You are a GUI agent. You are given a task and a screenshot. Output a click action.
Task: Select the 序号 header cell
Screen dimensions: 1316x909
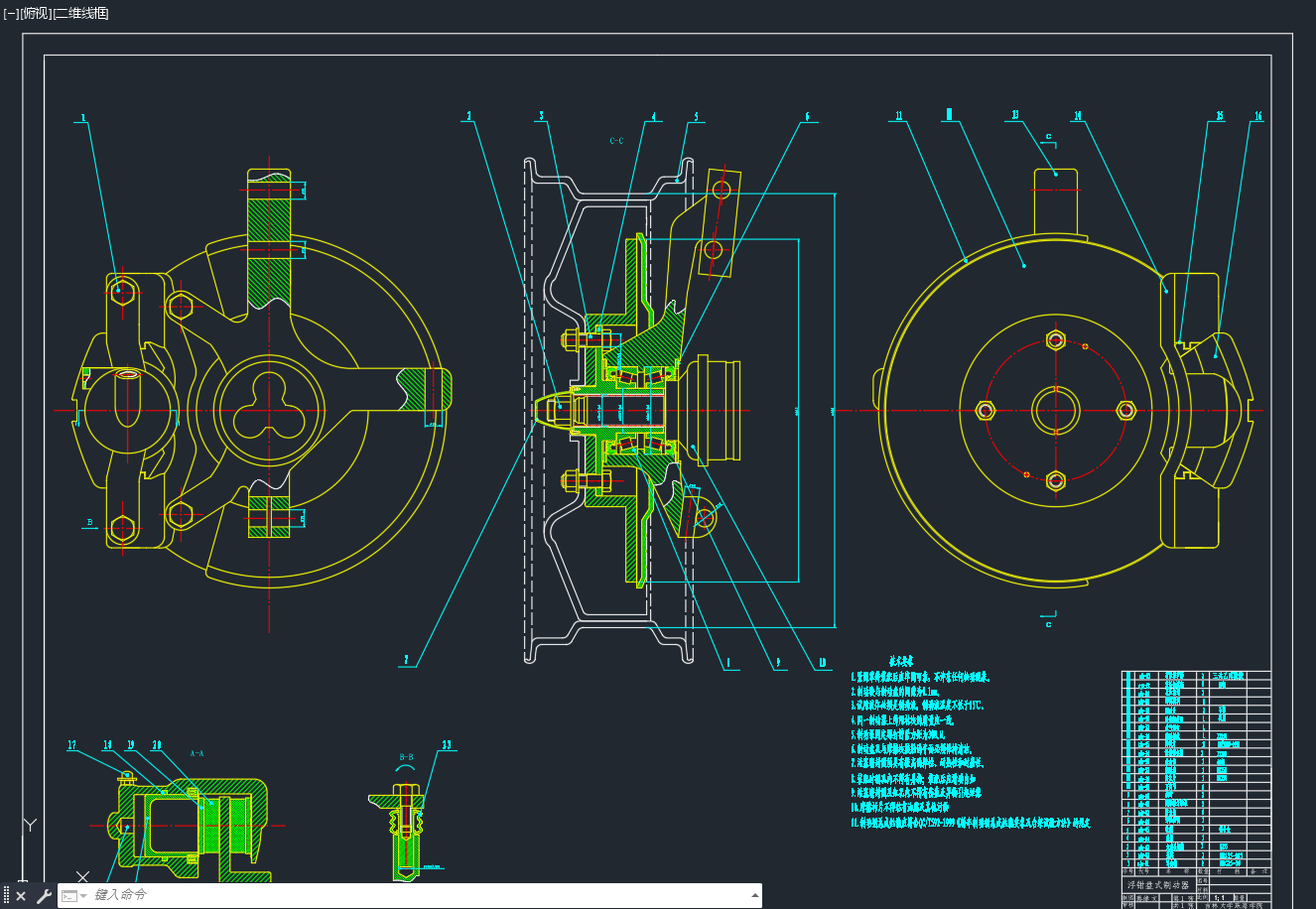[x=1126, y=871]
